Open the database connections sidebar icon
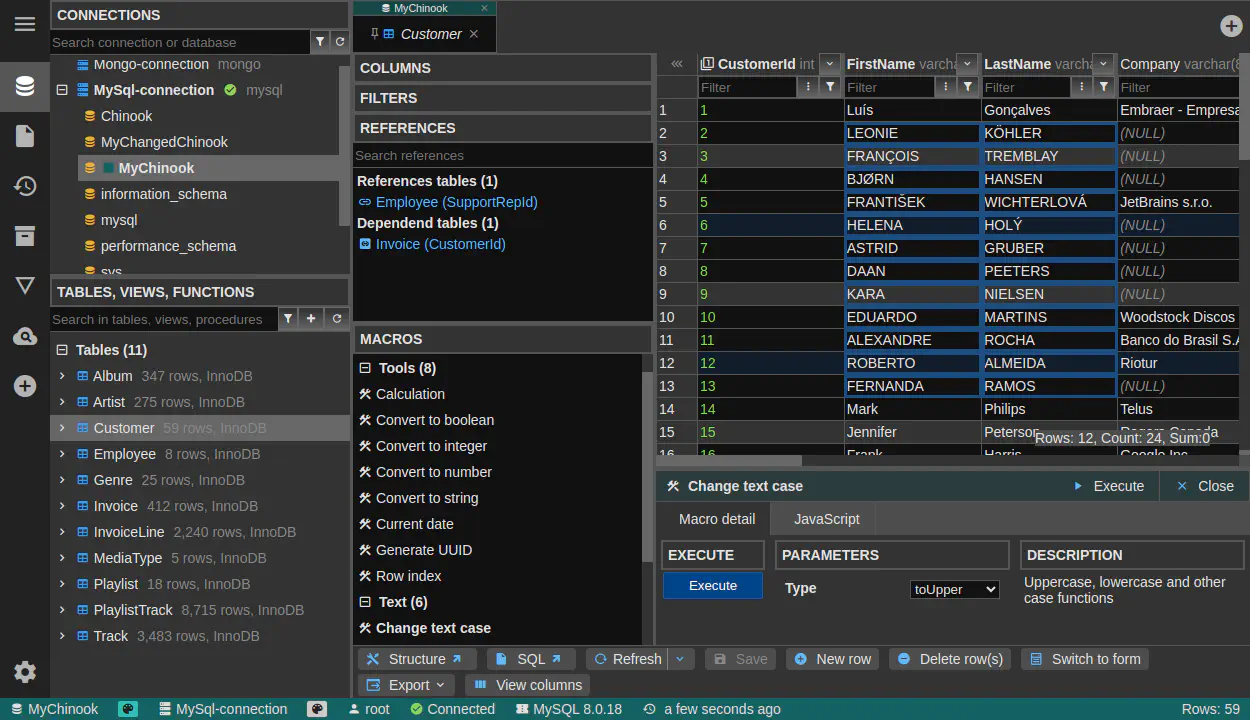1250x720 pixels. tap(25, 86)
